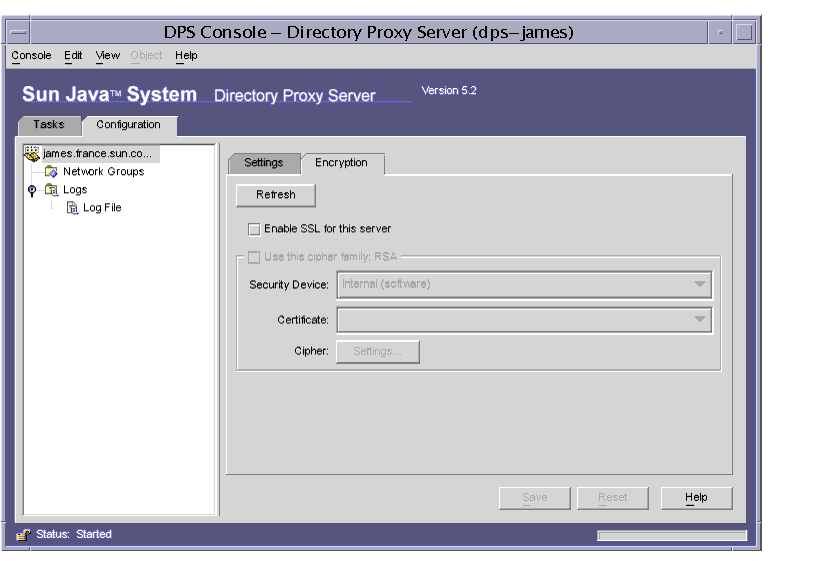Minimize the DPS Console window
This screenshot has height=561, width=822.
click(x=720, y=33)
